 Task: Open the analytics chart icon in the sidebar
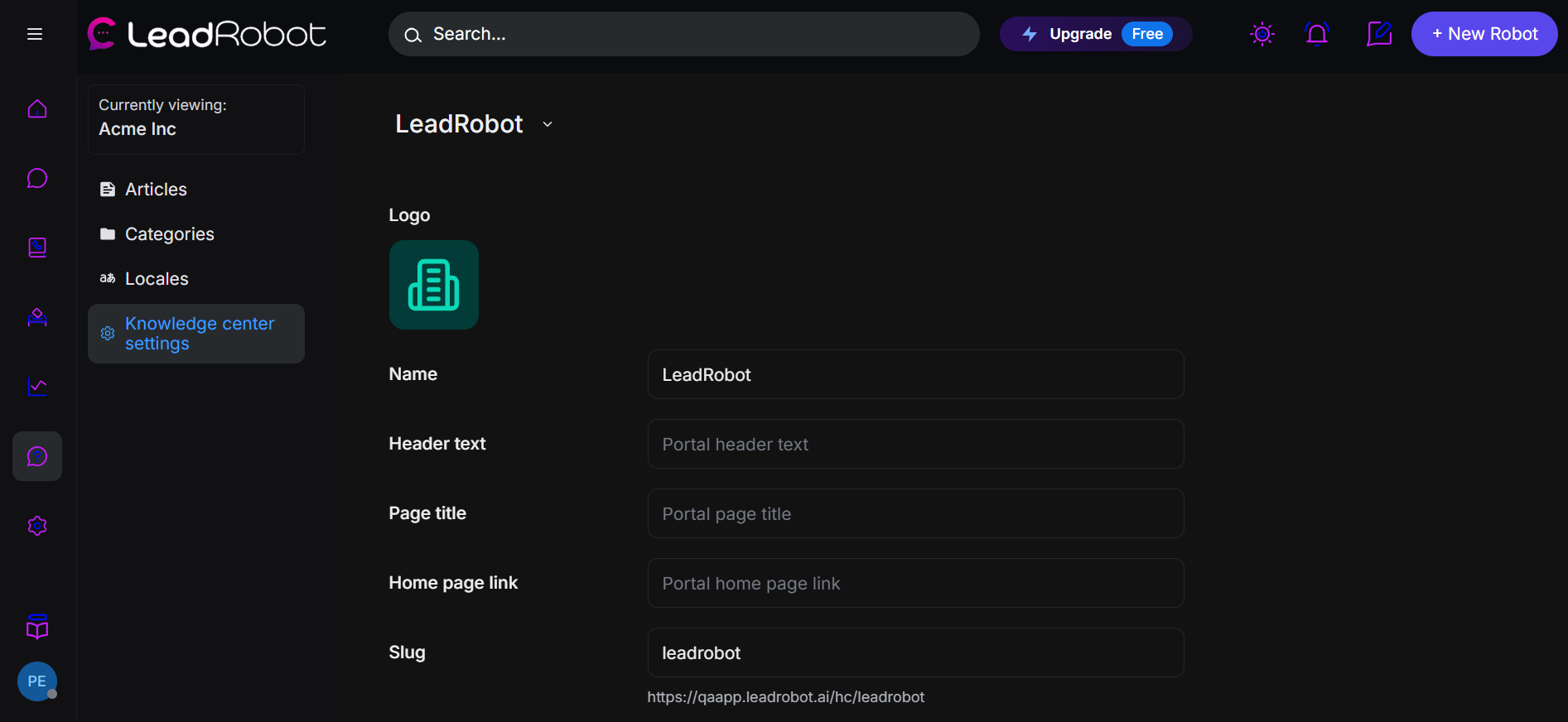point(37,387)
